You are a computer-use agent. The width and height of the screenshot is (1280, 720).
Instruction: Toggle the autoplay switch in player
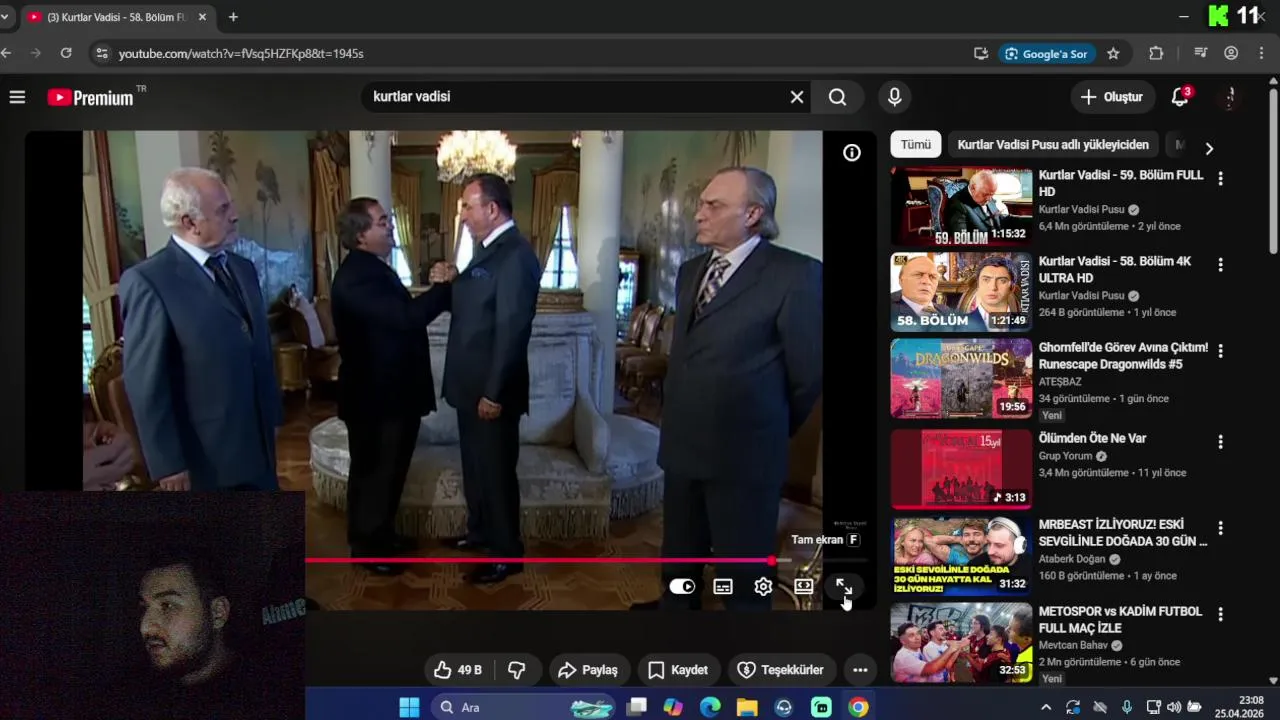click(682, 587)
